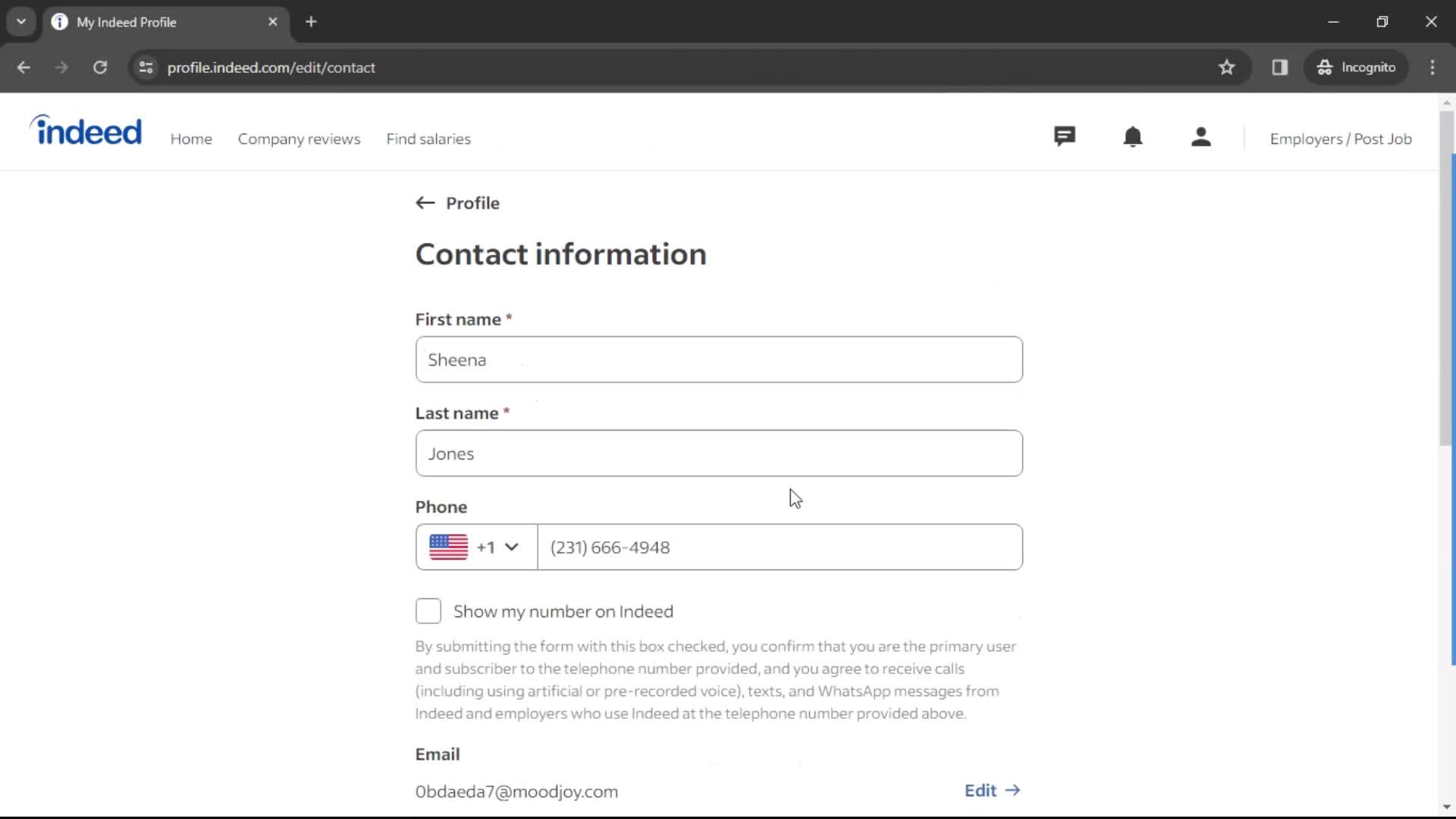Click the back arrow to Profile
This screenshot has height=819, width=1456.
tap(425, 203)
